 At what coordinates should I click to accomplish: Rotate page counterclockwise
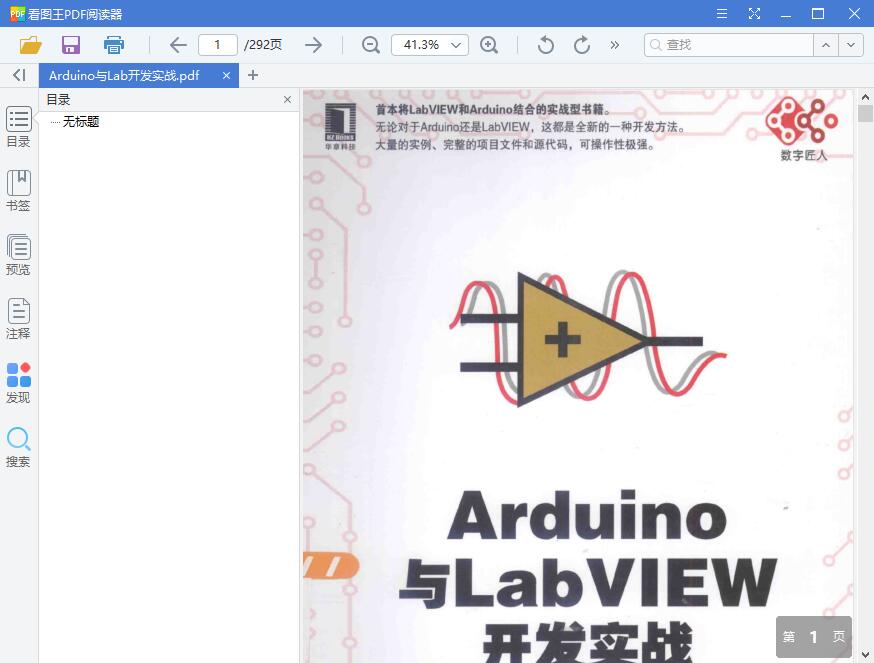point(546,45)
